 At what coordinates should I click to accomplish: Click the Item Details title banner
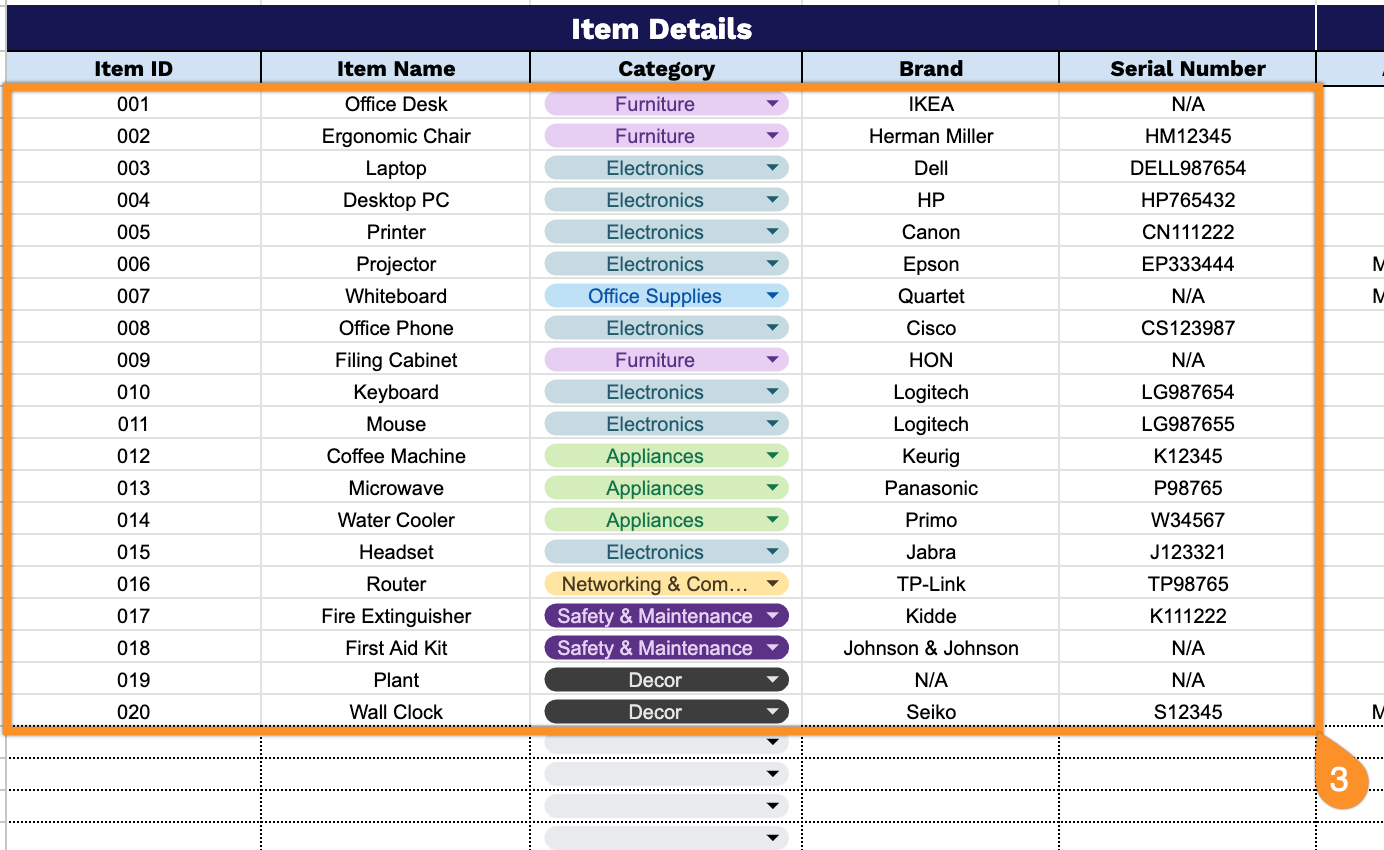pyautogui.click(x=660, y=28)
